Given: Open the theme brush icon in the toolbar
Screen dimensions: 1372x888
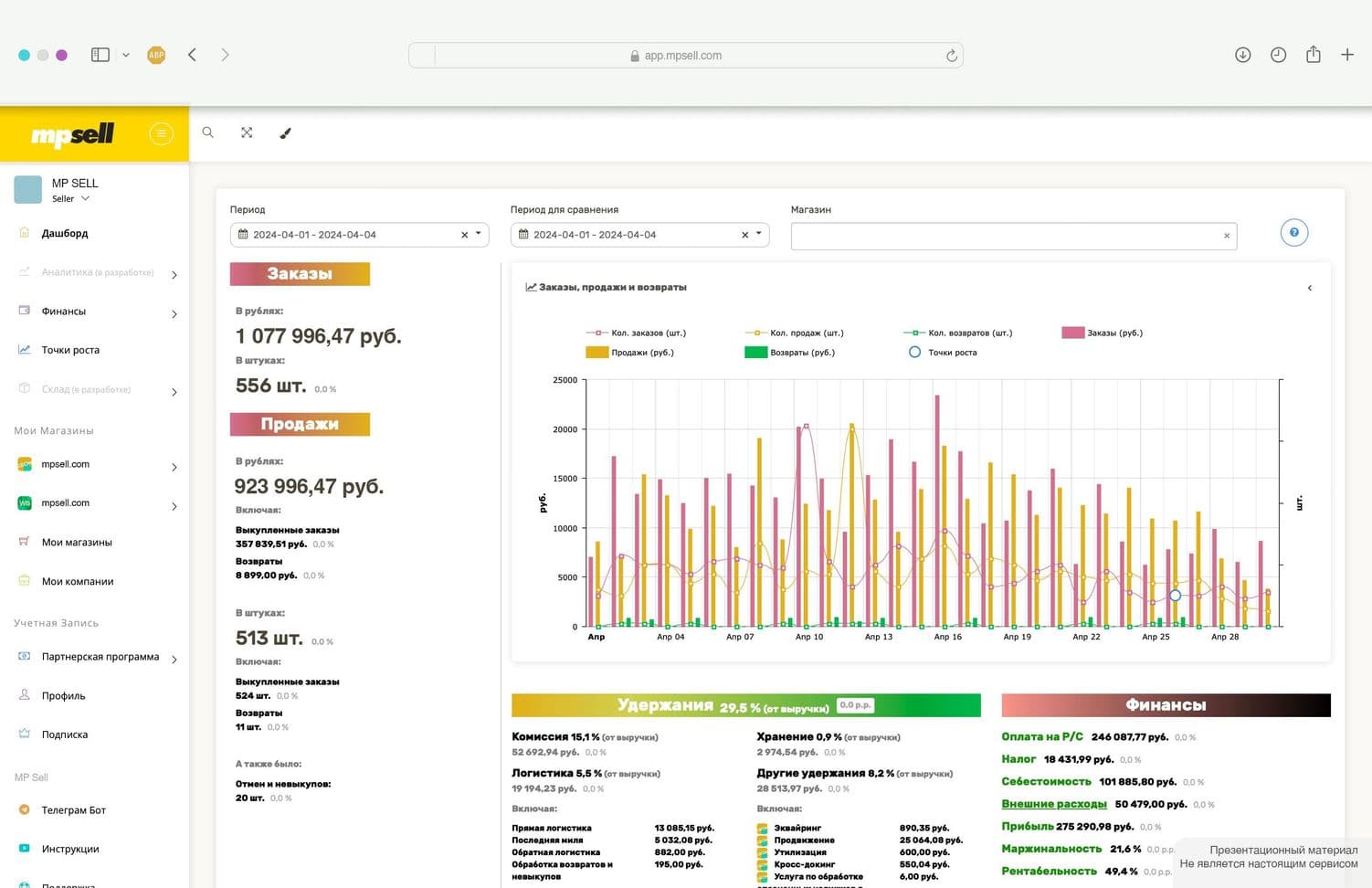Looking at the screenshot, I should click(285, 133).
